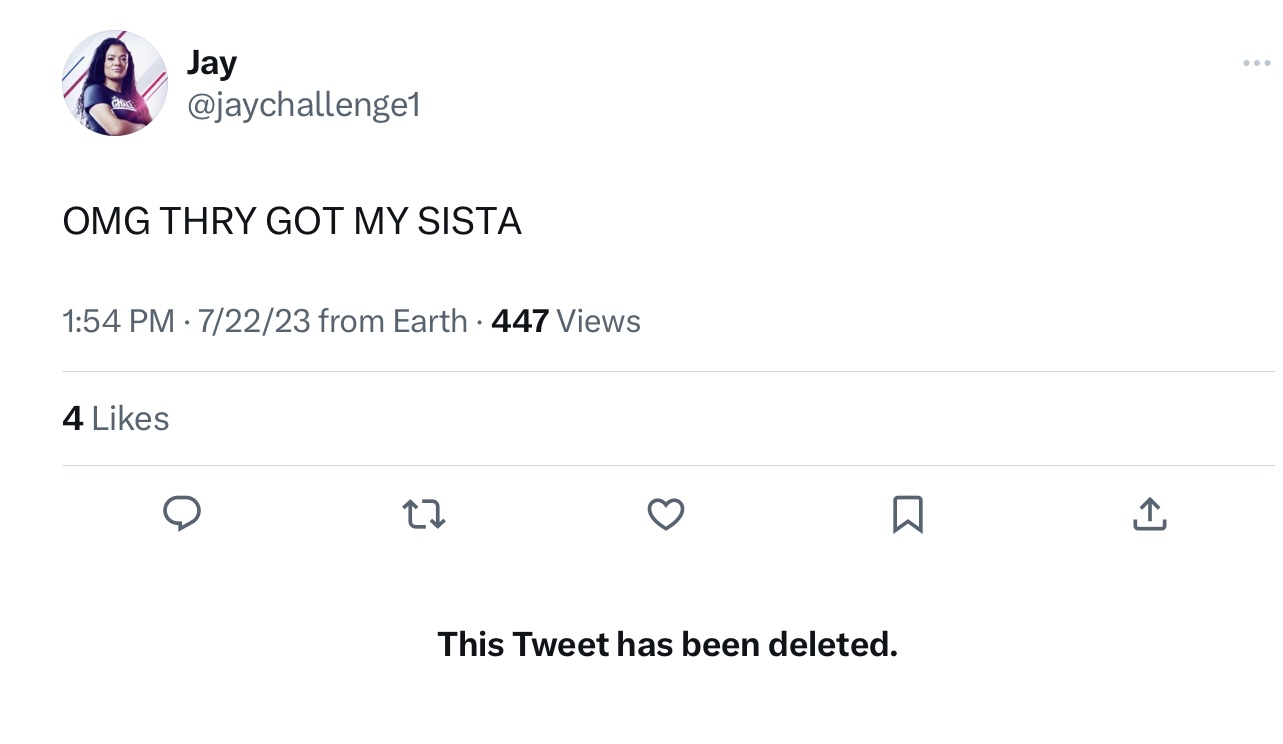Image resolution: width=1283 pixels, height=744 pixels.
Task: Open Jay's circular profile picture
Action: point(115,83)
